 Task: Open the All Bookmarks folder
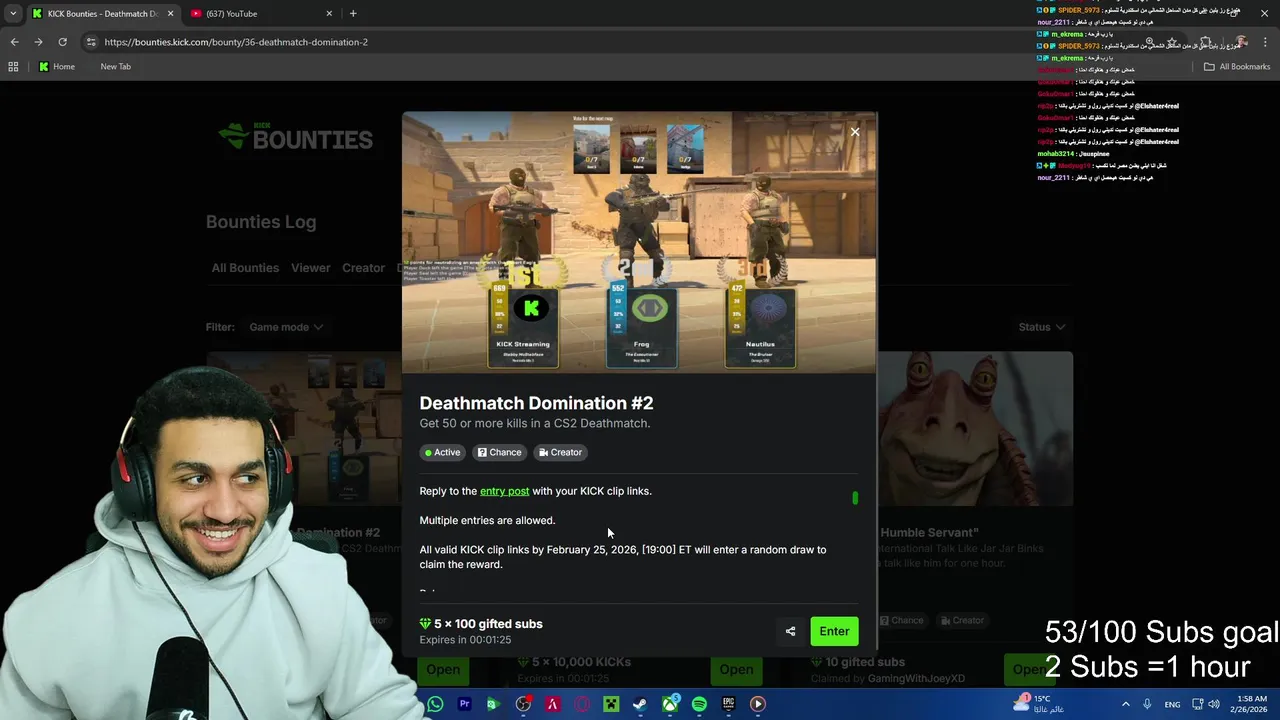[1237, 66]
